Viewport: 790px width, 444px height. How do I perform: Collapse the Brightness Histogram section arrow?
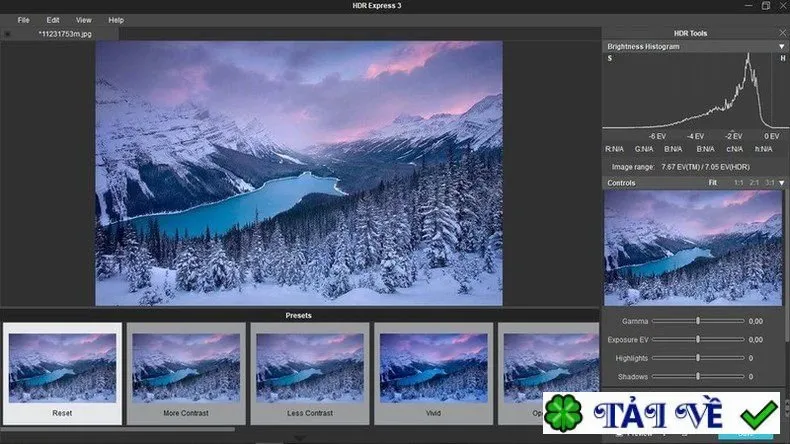[781, 46]
